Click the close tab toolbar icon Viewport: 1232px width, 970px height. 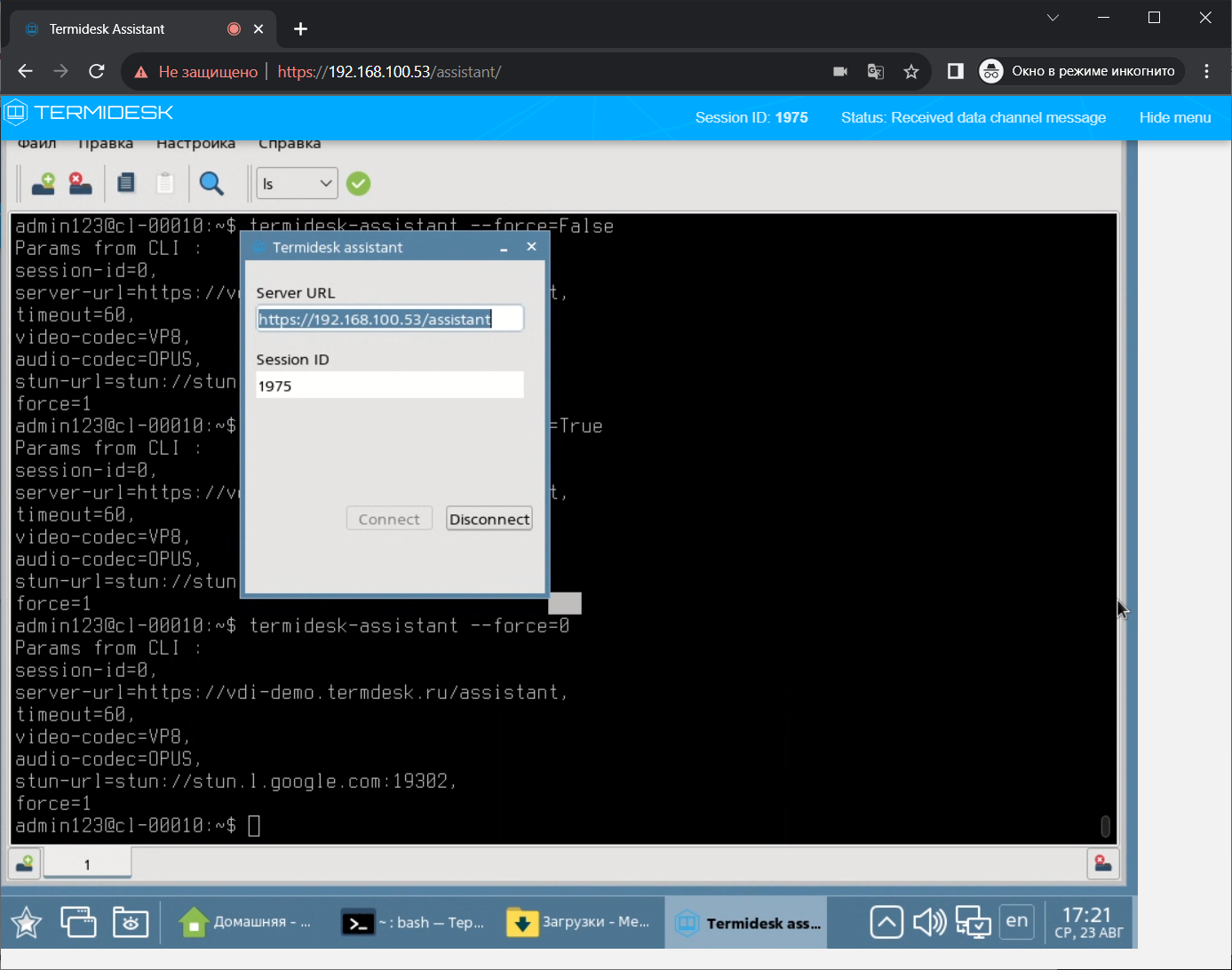click(x=81, y=184)
